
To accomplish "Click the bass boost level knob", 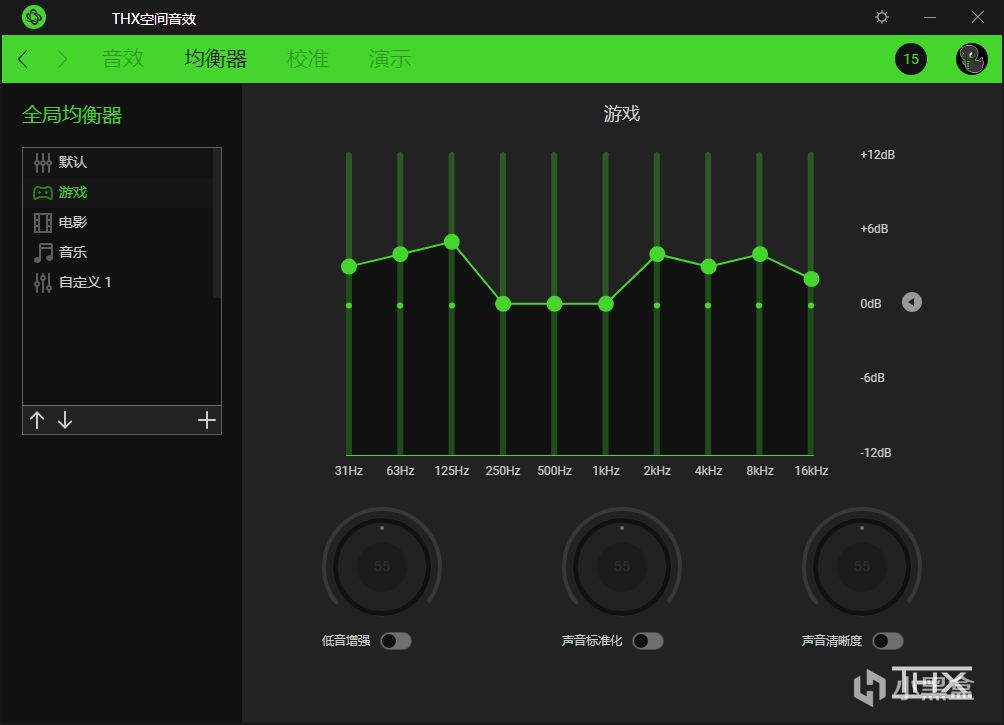I will [382, 566].
